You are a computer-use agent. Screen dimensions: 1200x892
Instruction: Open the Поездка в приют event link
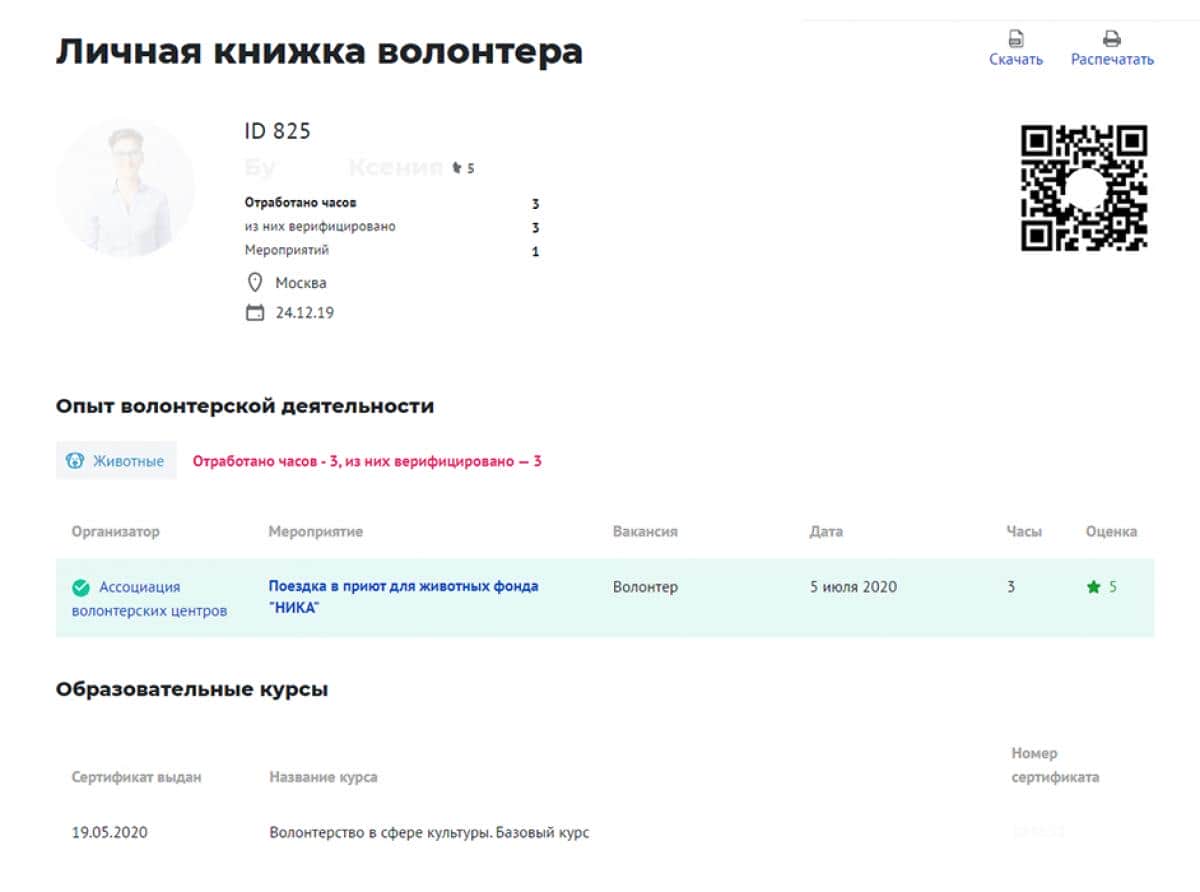[x=403, y=597]
